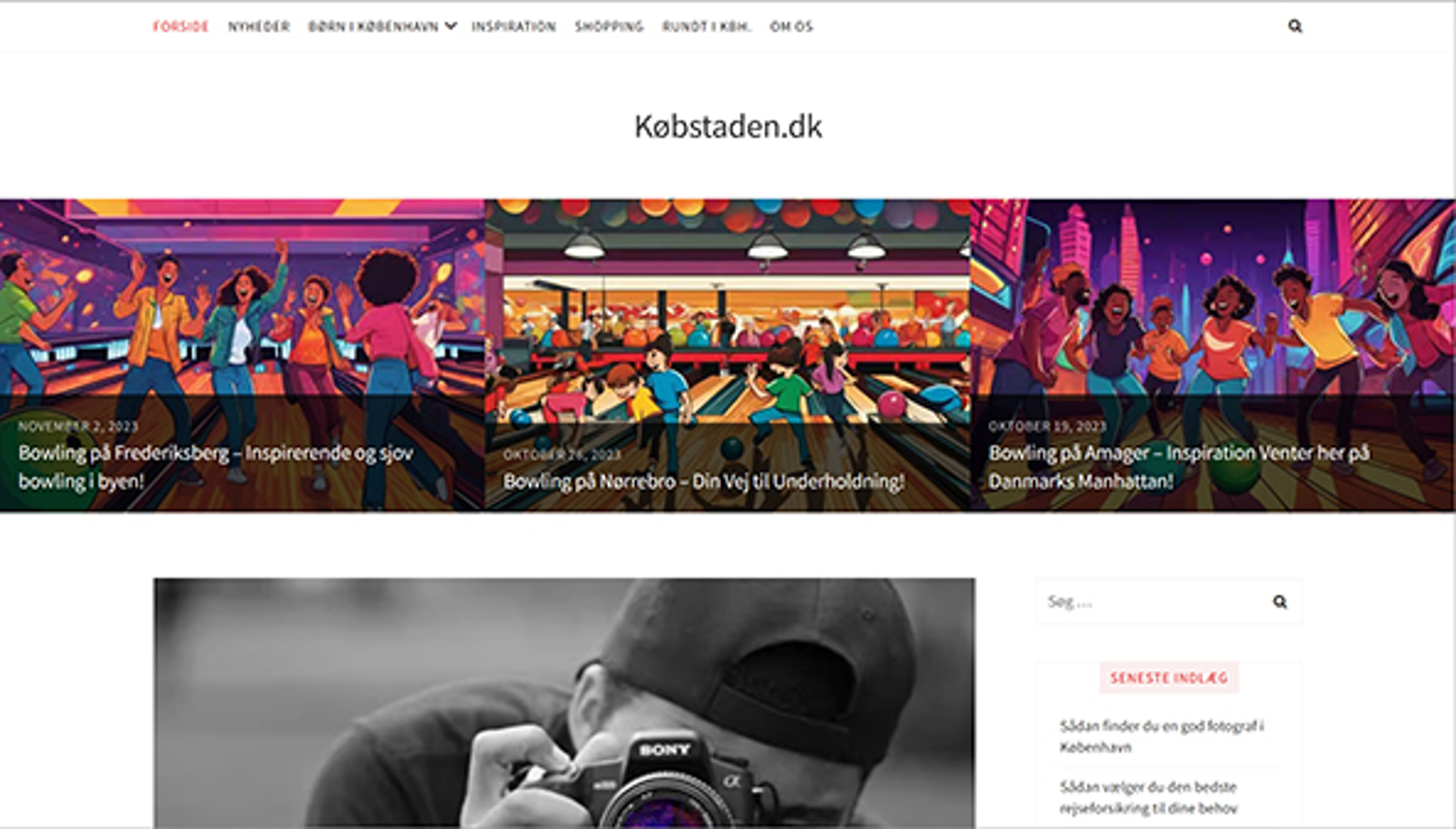Open the Om os menu item

(791, 26)
